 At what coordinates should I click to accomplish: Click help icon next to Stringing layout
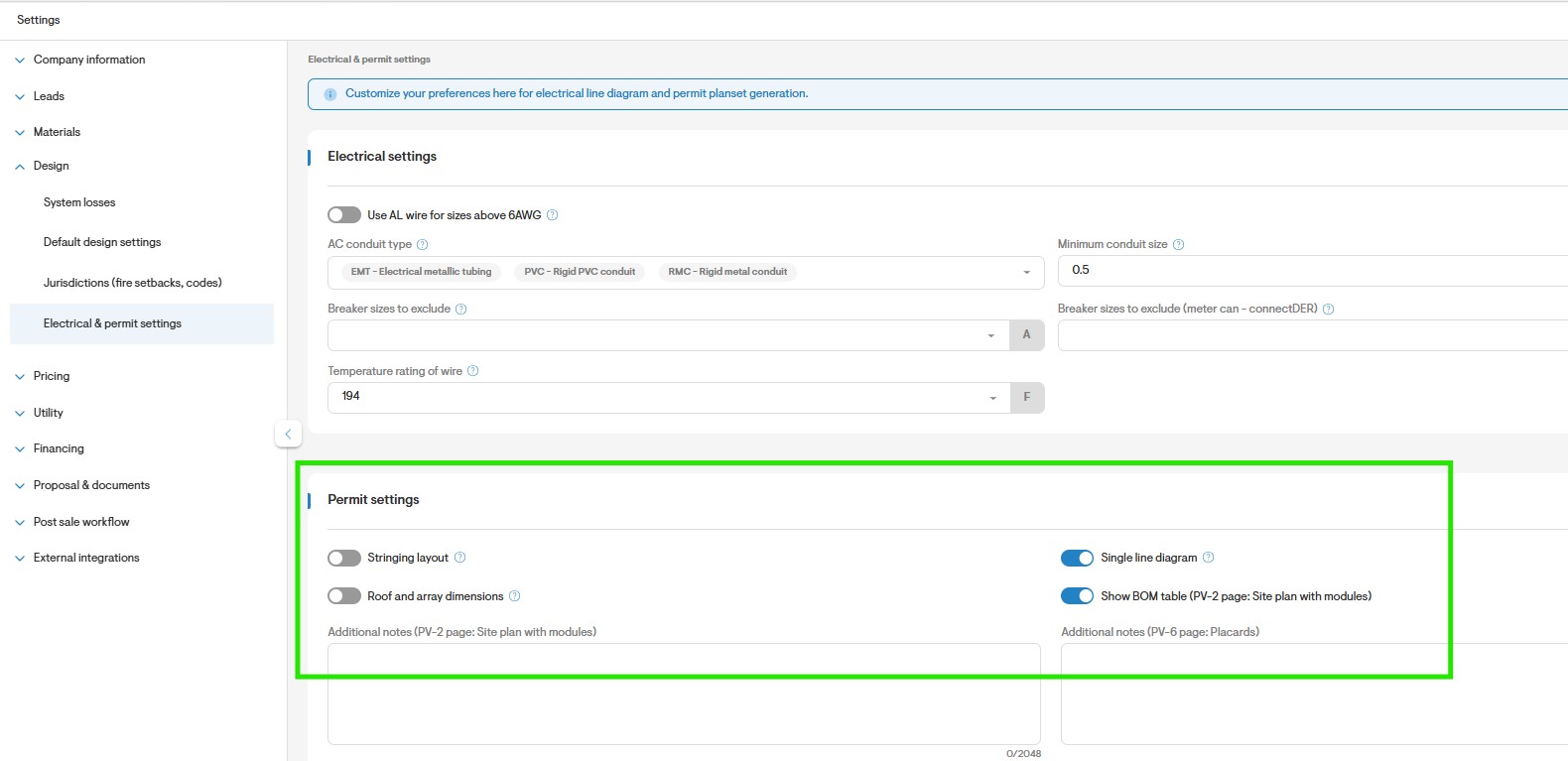point(460,558)
